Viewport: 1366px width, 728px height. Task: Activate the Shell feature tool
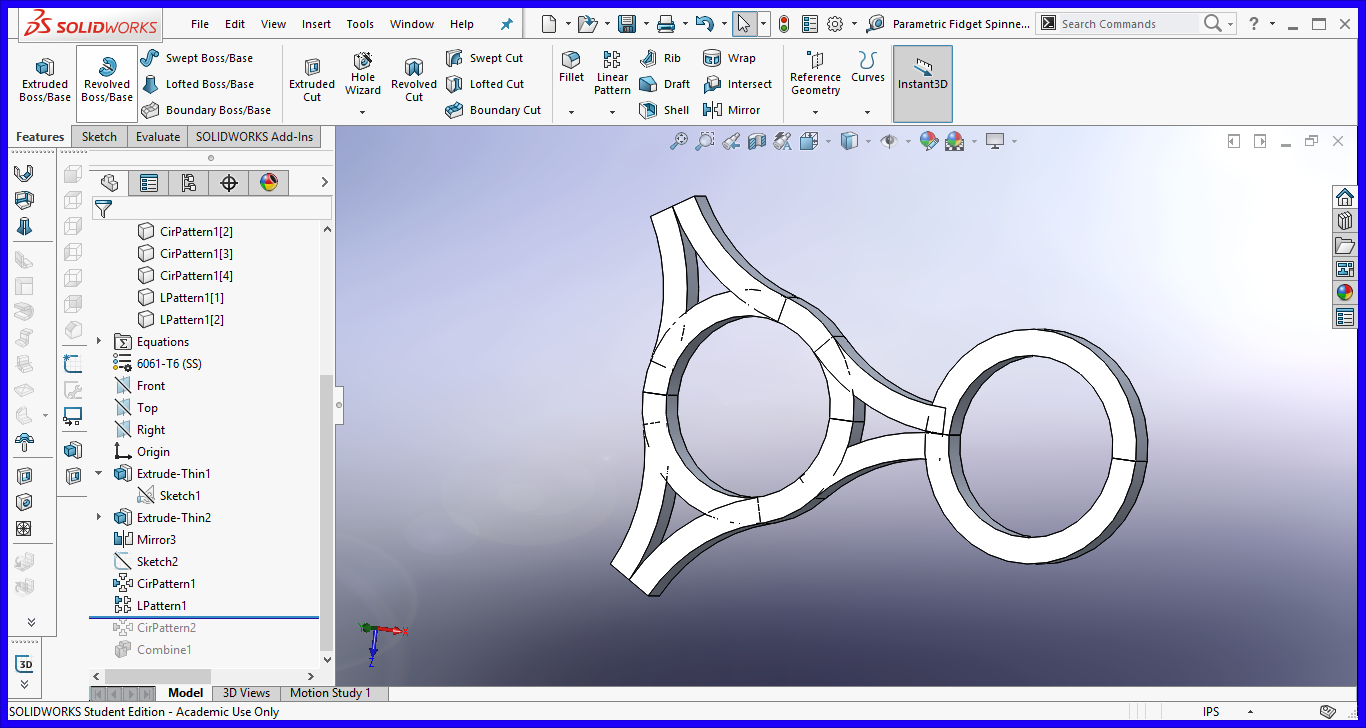[x=664, y=110]
